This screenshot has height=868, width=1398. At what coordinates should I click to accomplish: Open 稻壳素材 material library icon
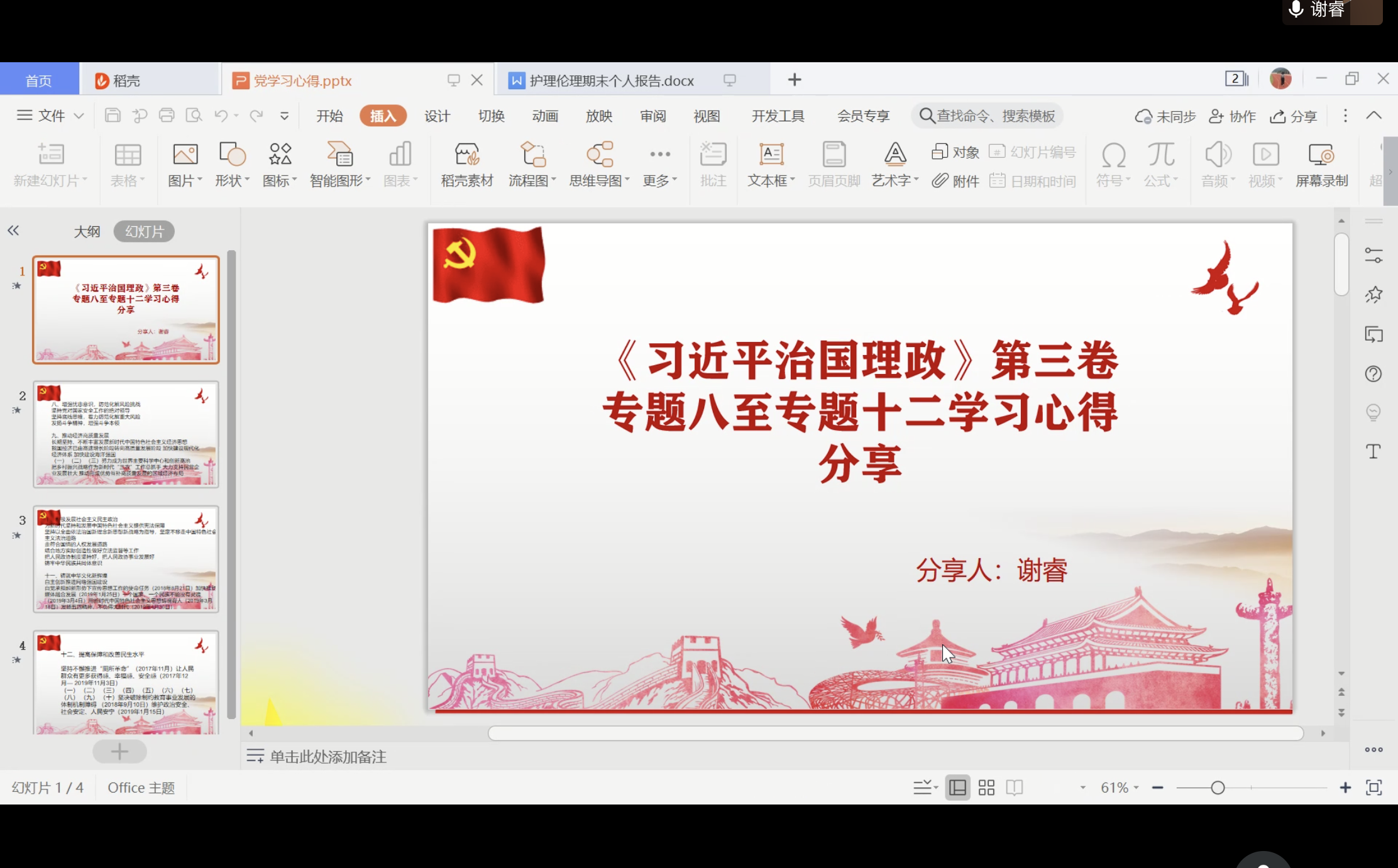click(x=466, y=155)
